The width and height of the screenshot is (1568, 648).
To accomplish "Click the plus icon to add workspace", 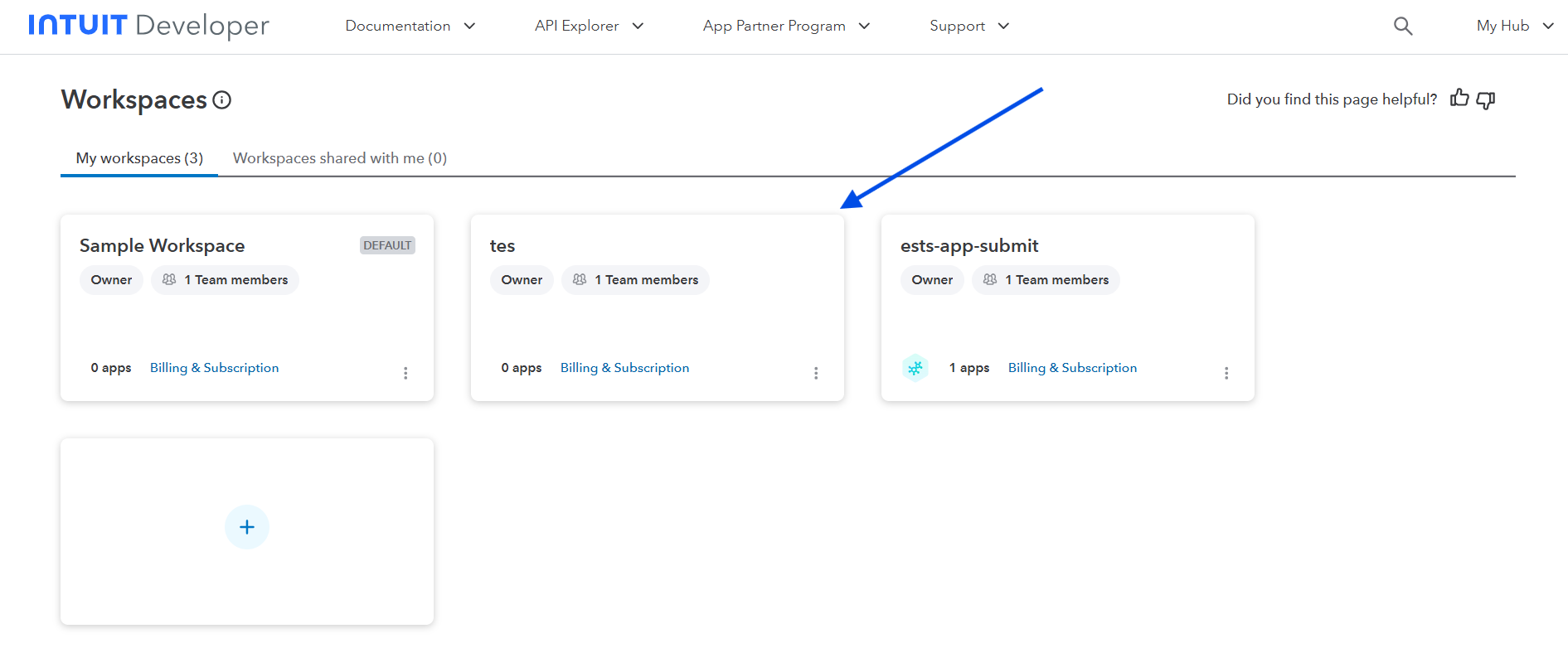I will (x=247, y=527).
